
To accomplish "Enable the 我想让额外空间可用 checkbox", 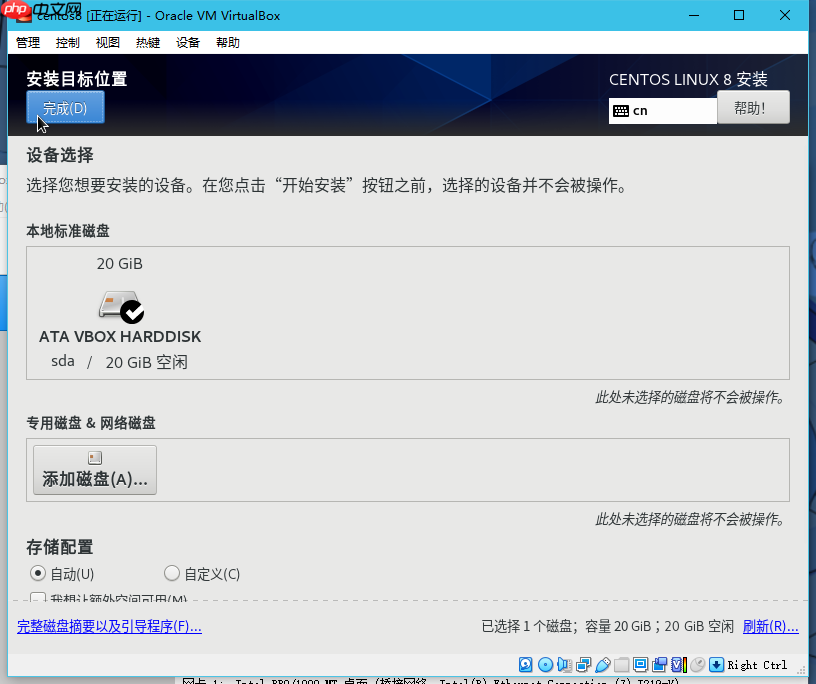I will coord(37,598).
